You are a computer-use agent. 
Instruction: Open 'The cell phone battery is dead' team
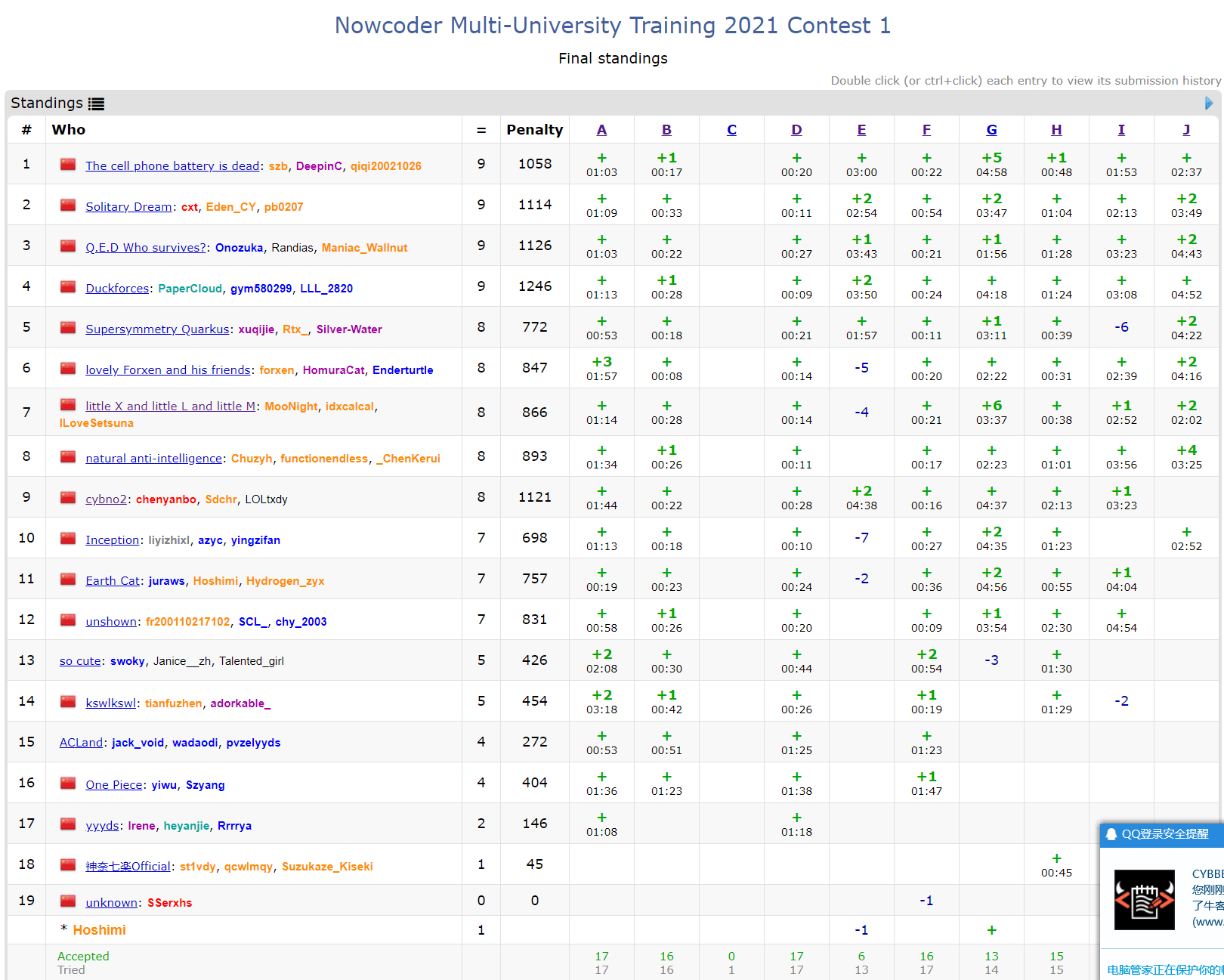pyautogui.click(x=172, y=166)
